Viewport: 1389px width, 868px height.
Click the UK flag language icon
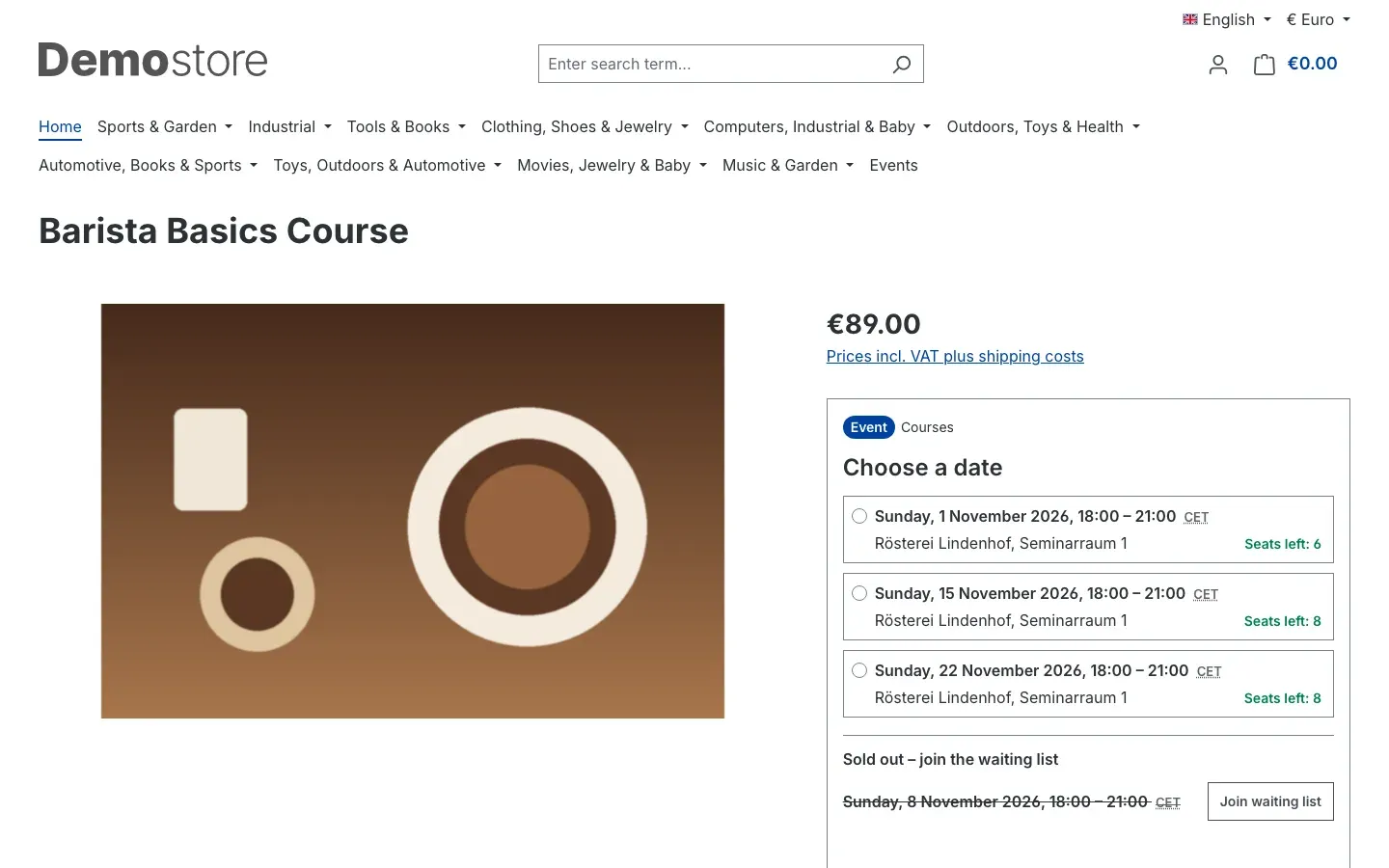(1190, 19)
